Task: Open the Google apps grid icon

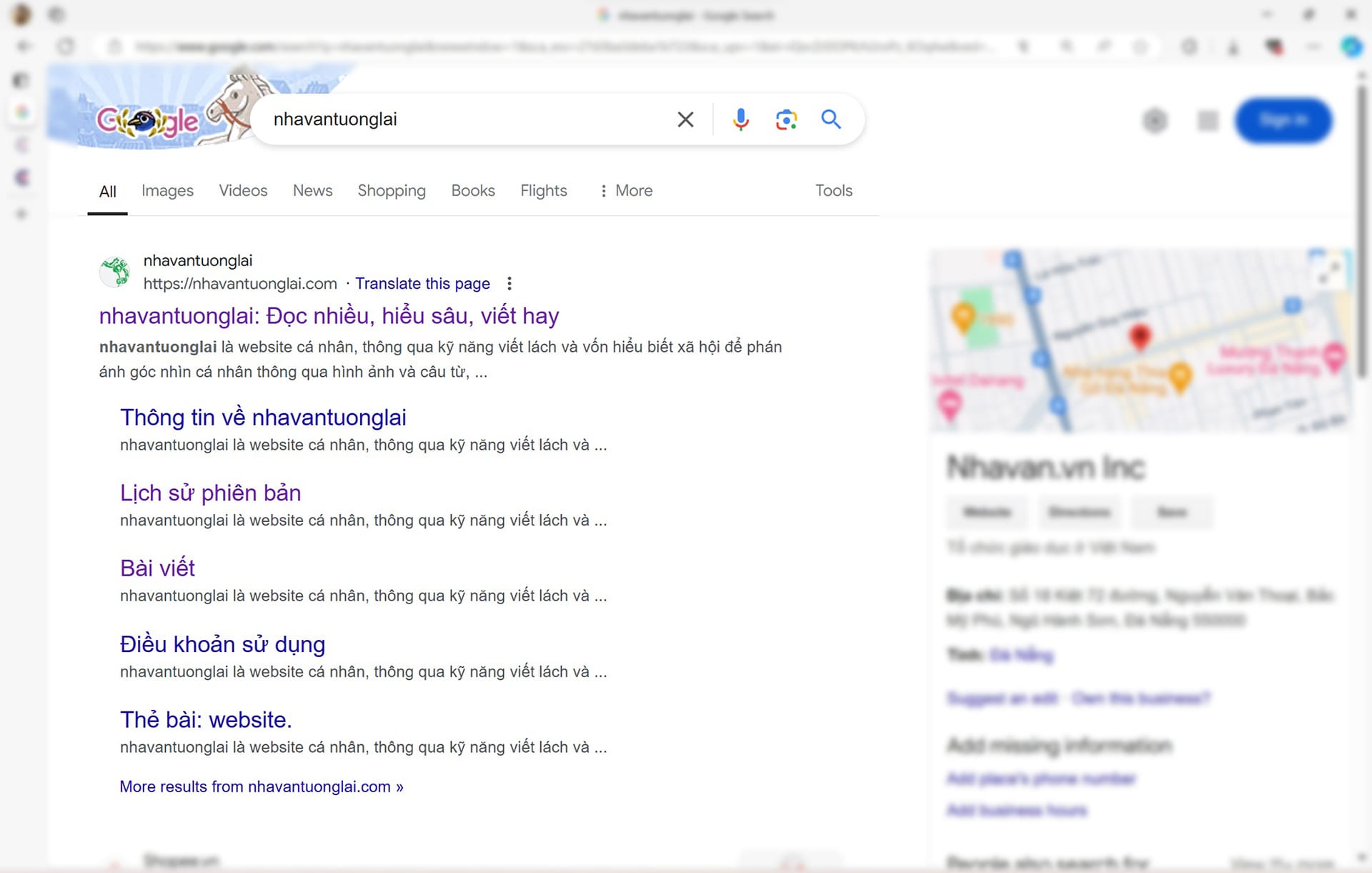Action: point(1208,120)
